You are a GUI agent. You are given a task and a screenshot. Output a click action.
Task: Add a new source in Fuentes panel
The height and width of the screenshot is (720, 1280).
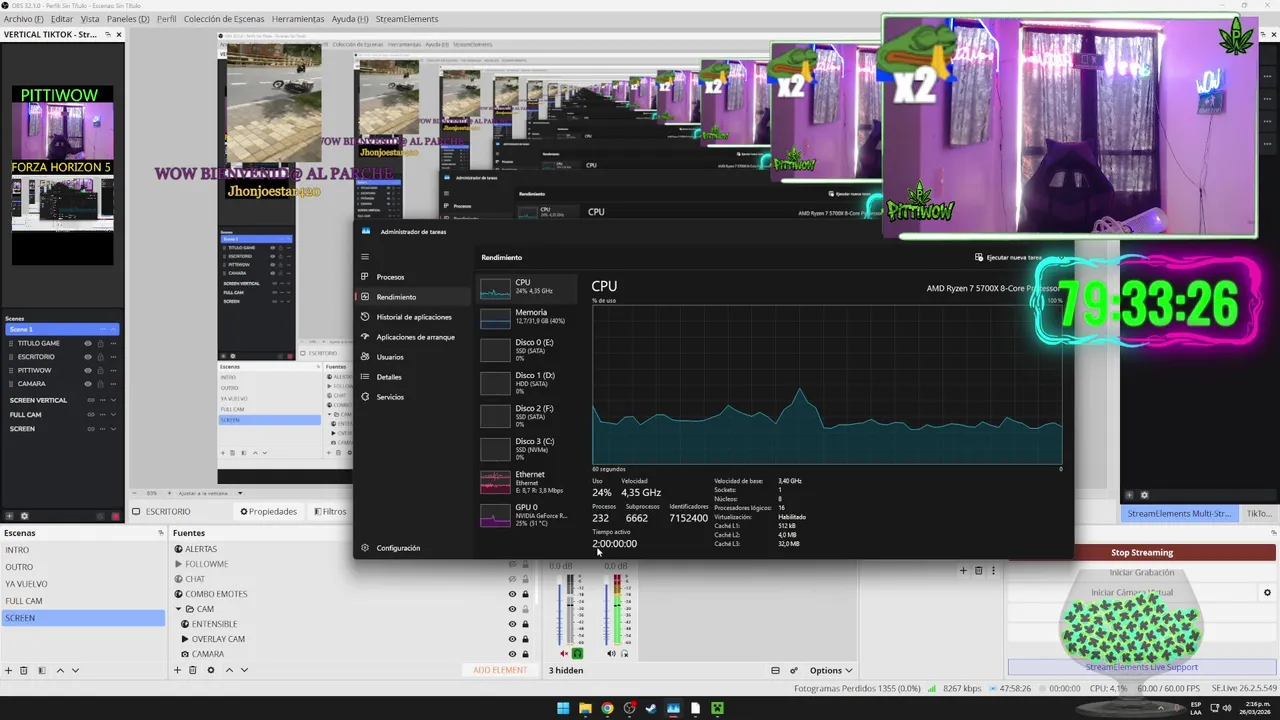177,670
